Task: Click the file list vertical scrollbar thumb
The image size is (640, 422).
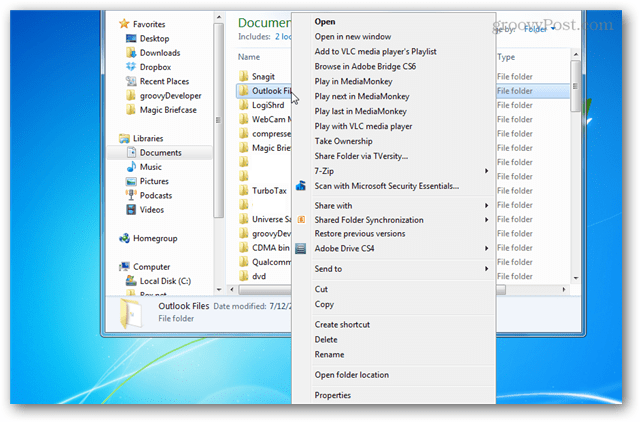Action: coord(576,86)
